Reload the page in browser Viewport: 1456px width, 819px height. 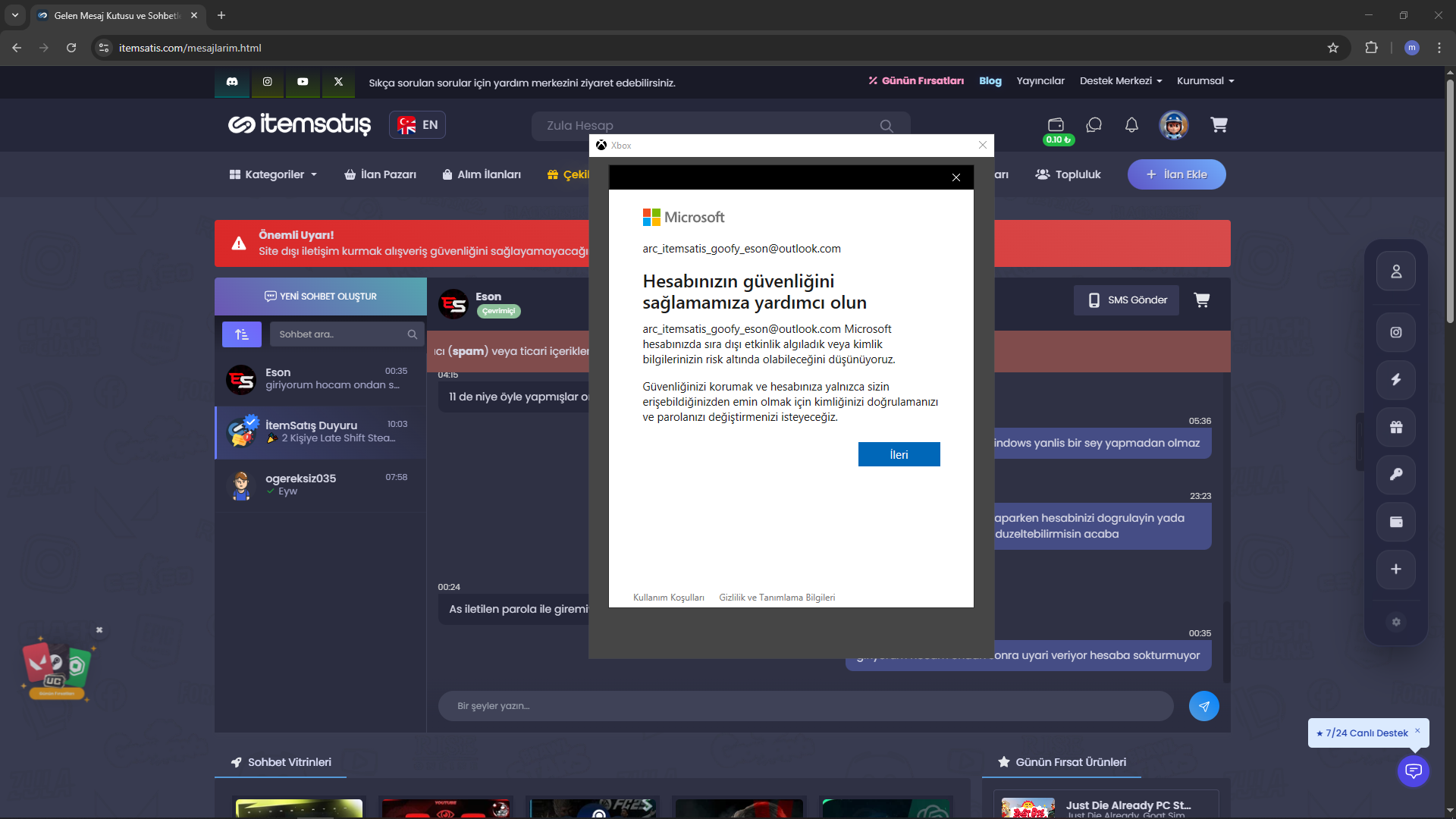coord(71,48)
